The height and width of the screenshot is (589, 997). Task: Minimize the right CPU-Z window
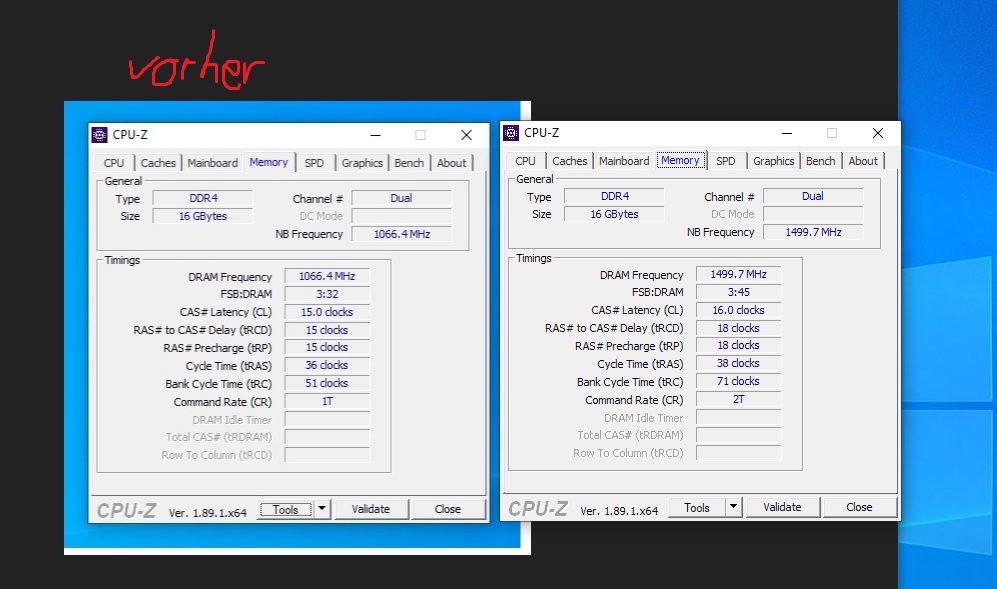[787, 133]
